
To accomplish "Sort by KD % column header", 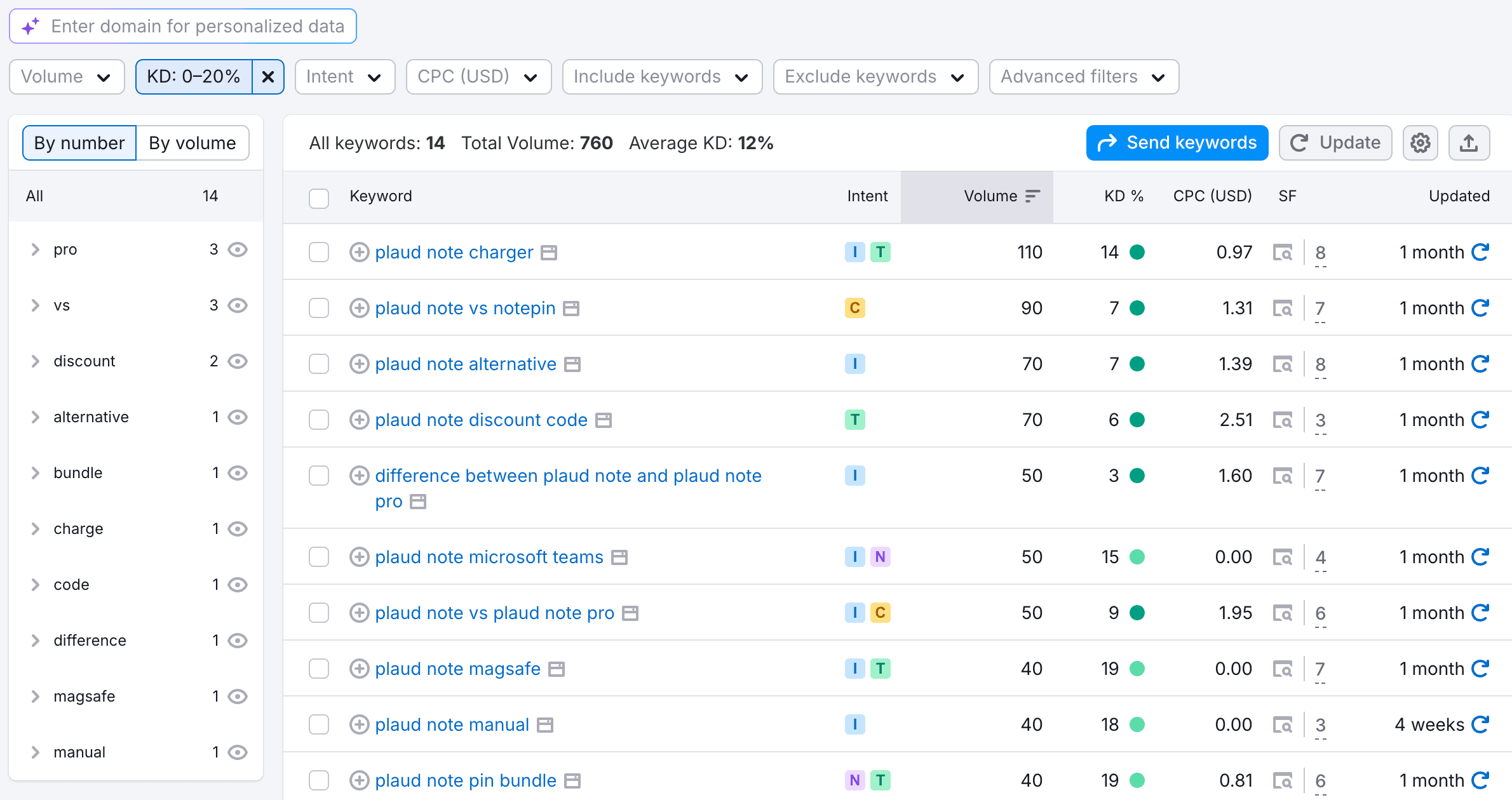I will click(x=1123, y=196).
